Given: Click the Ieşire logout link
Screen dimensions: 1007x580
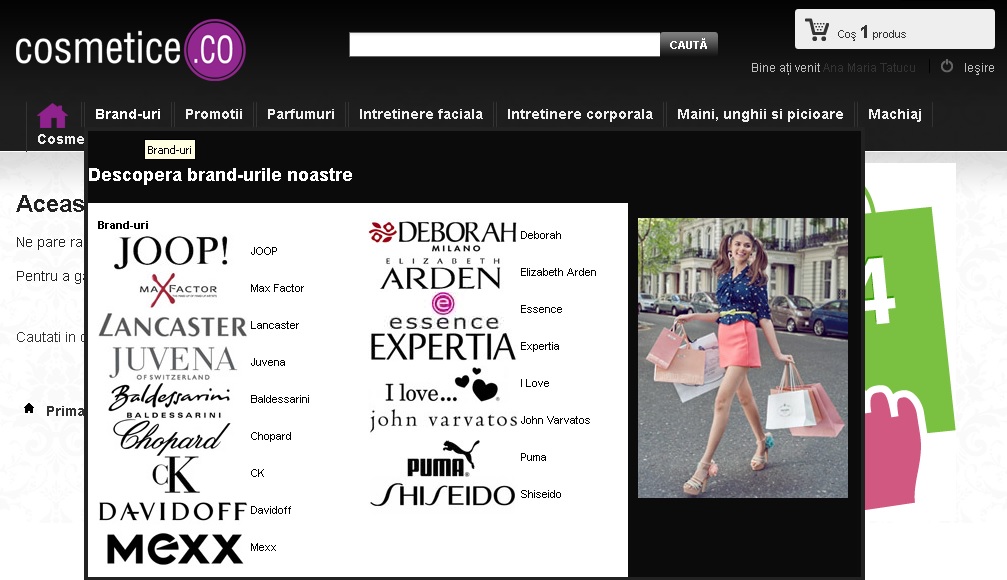Looking at the screenshot, I should click(x=979, y=67).
